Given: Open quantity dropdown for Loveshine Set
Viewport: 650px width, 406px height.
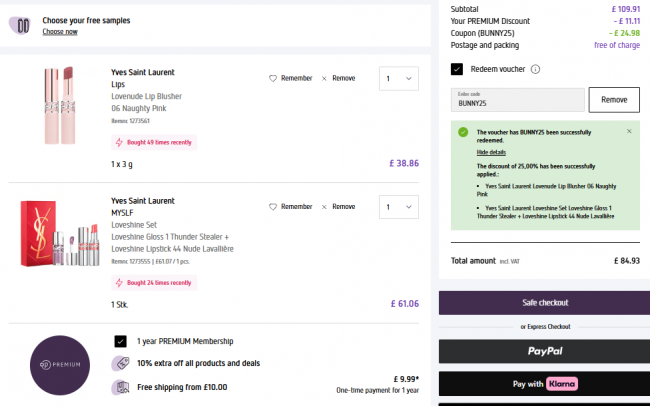Looking at the screenshot, I should pyautogui.click(x=399, y=206).
